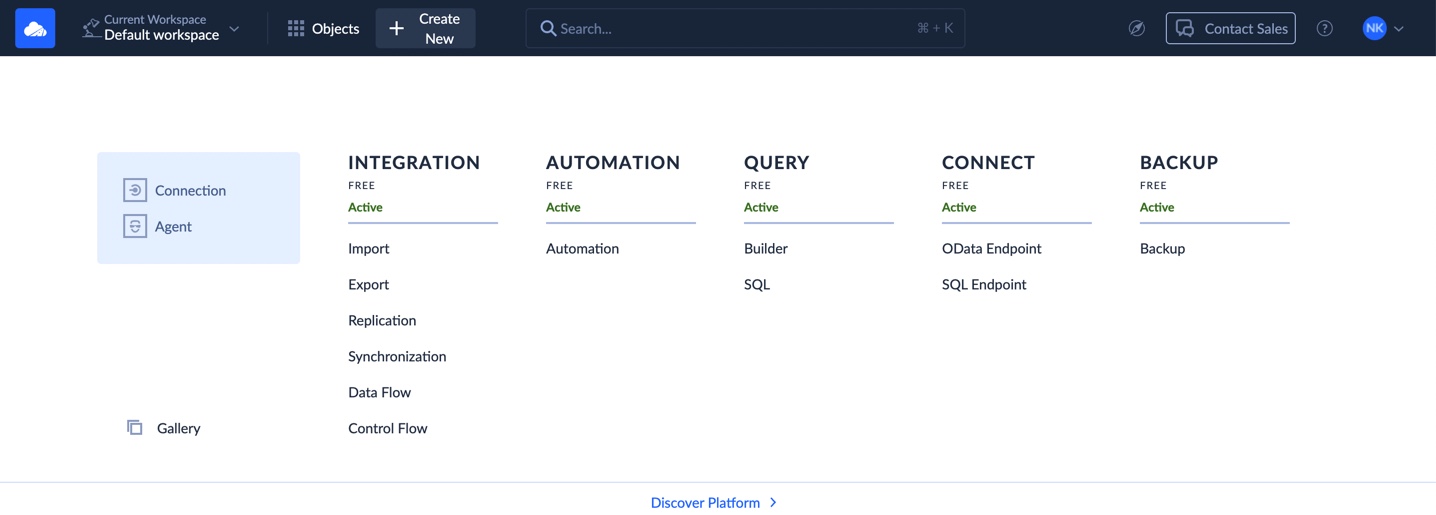Open the Gallery link
The image size is (1436, 515).
pos(178,428)
